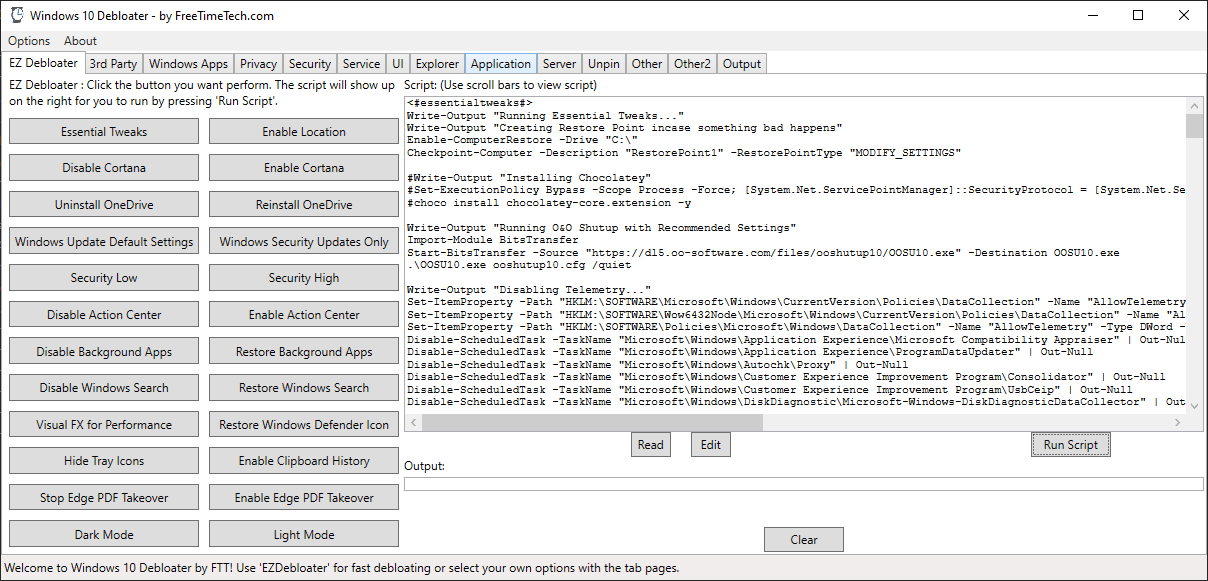Switch to the Windows Apps tab
This screenshot has width=1208, height=581.
pyautogui.click(x=188, y=63)
